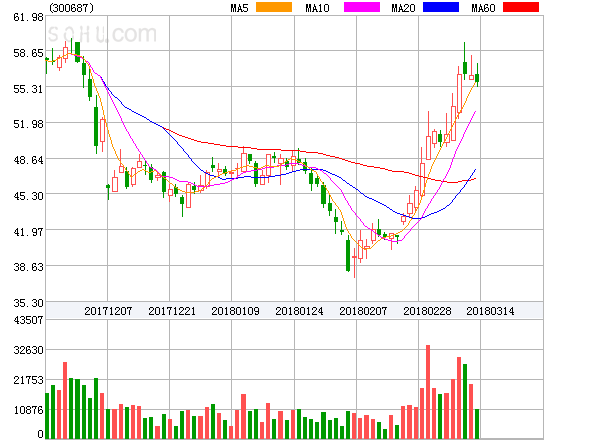Screen dimensions: 600x440
Task: Click the magenta MA10 legend swatch
Action: (x=362, y=7)
